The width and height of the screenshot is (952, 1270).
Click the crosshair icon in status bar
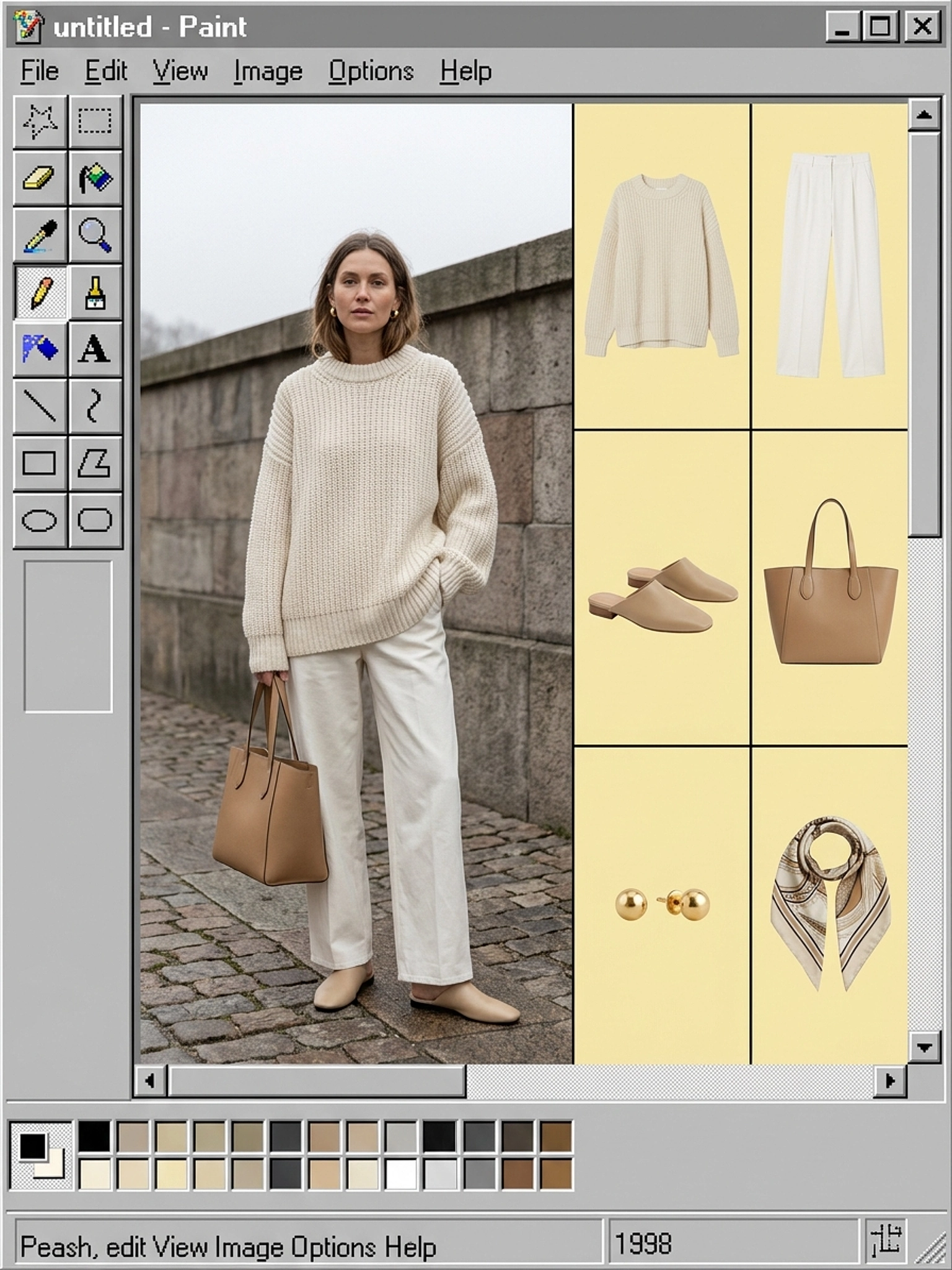(x=886, y=1242)
